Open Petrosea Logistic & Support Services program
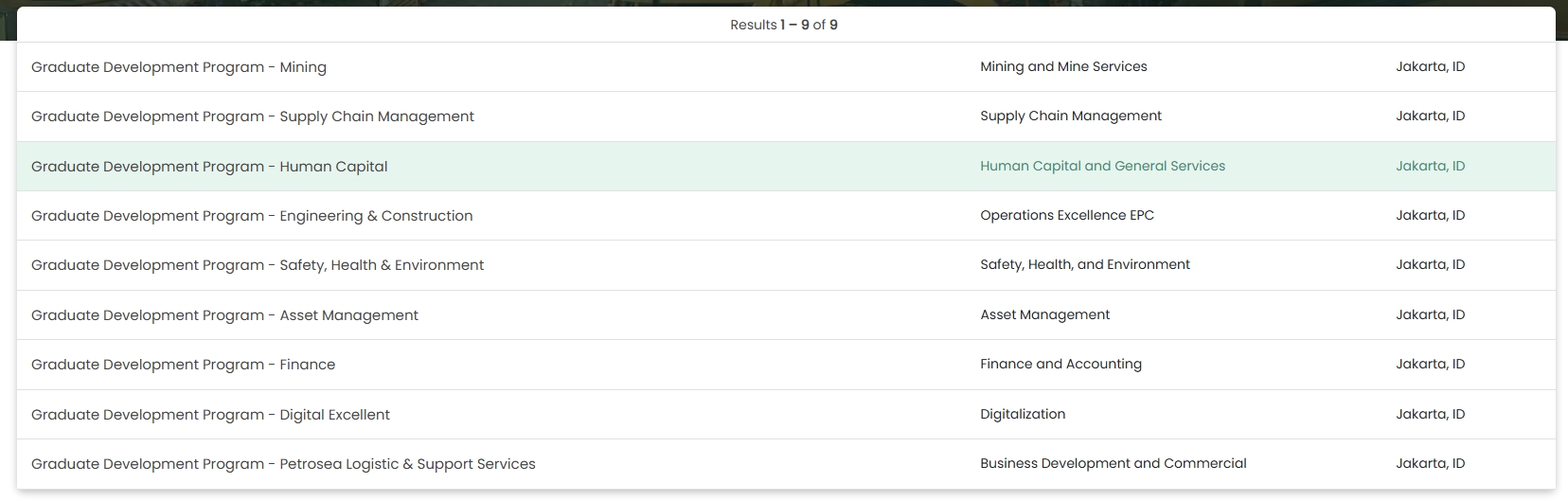 click(283, 464)
